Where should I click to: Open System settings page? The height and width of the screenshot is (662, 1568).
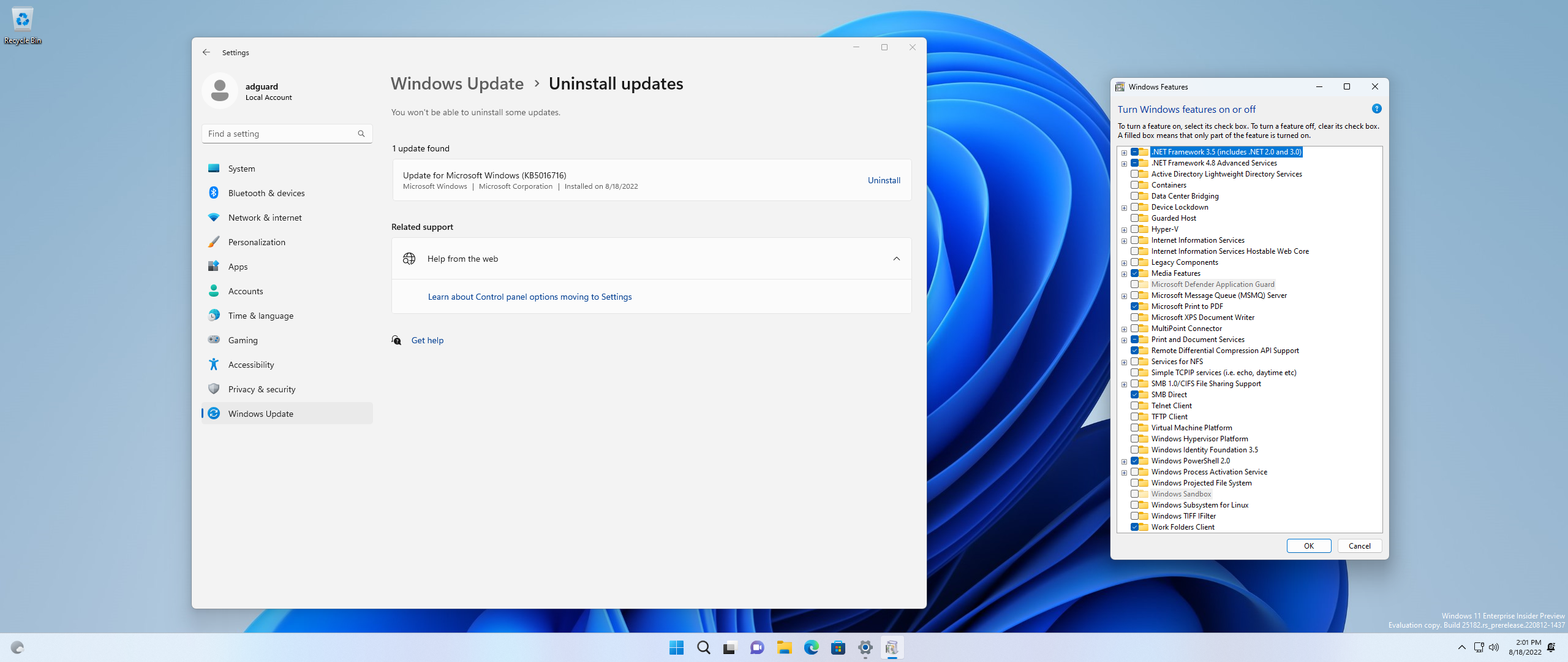pyautogui.click(x=287, y=169)
